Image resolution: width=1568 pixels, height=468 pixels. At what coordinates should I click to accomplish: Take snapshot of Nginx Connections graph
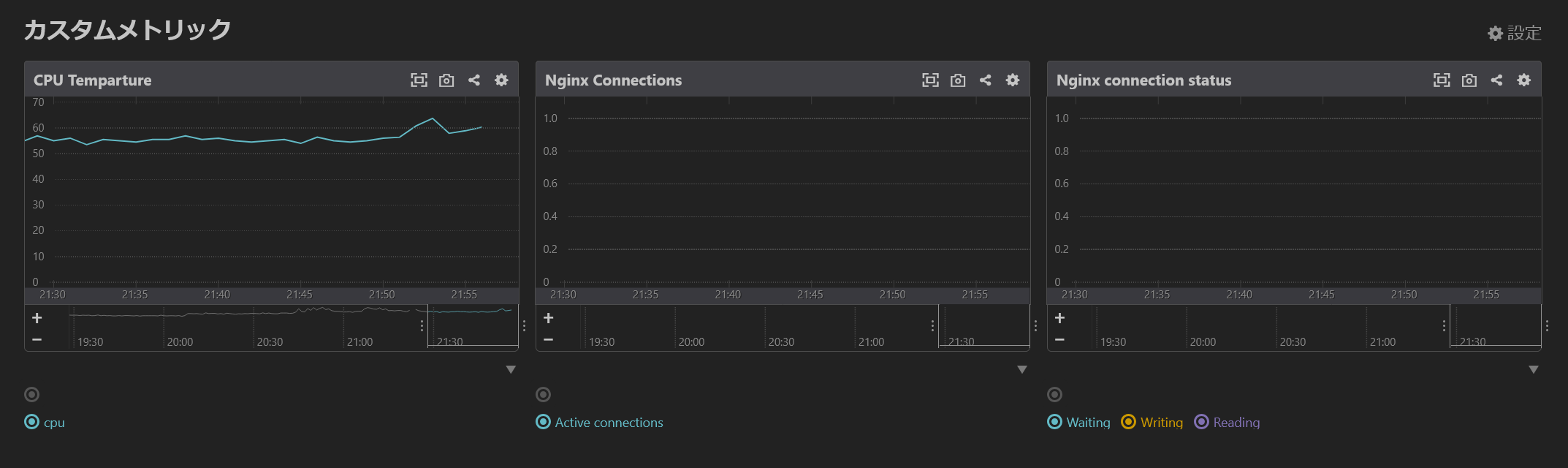coord(958,80)
